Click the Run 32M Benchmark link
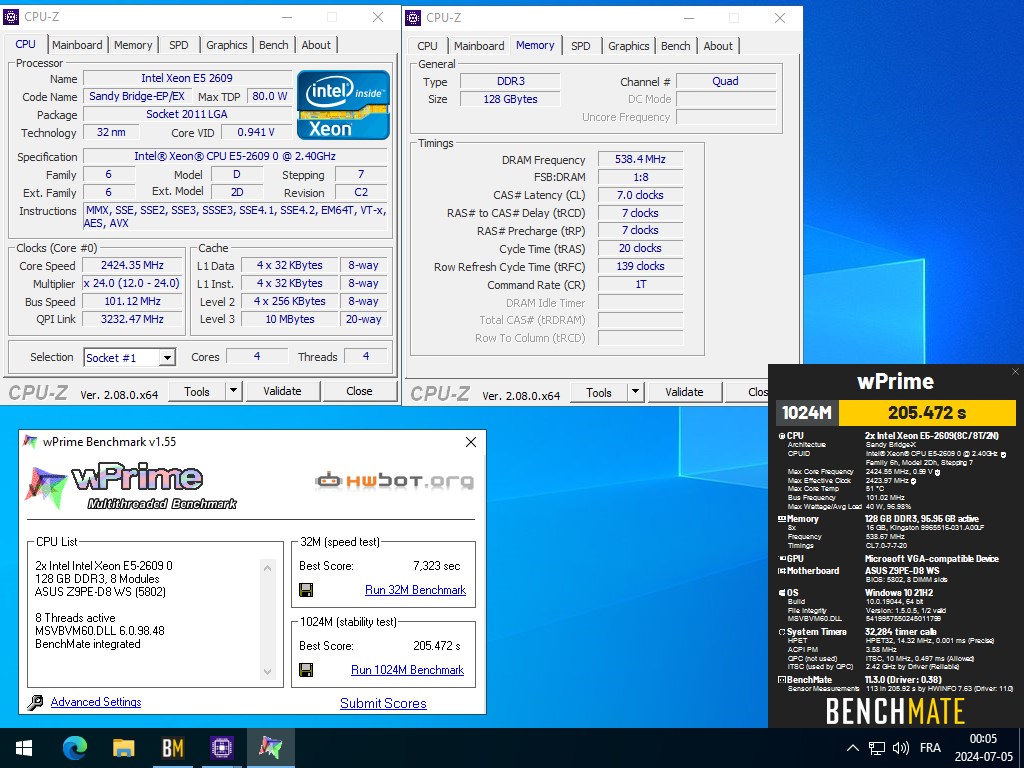1024x768 pixels. pos(415,590)
